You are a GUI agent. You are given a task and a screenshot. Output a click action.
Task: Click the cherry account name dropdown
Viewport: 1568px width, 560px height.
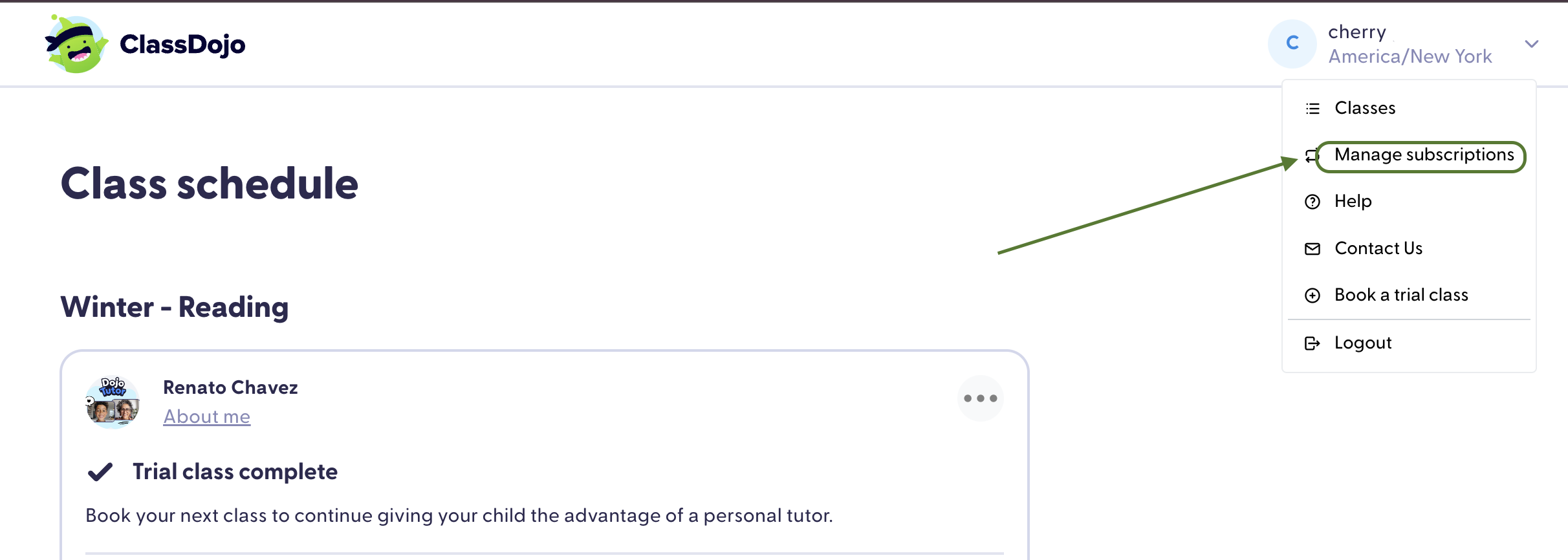[1409, 44]
